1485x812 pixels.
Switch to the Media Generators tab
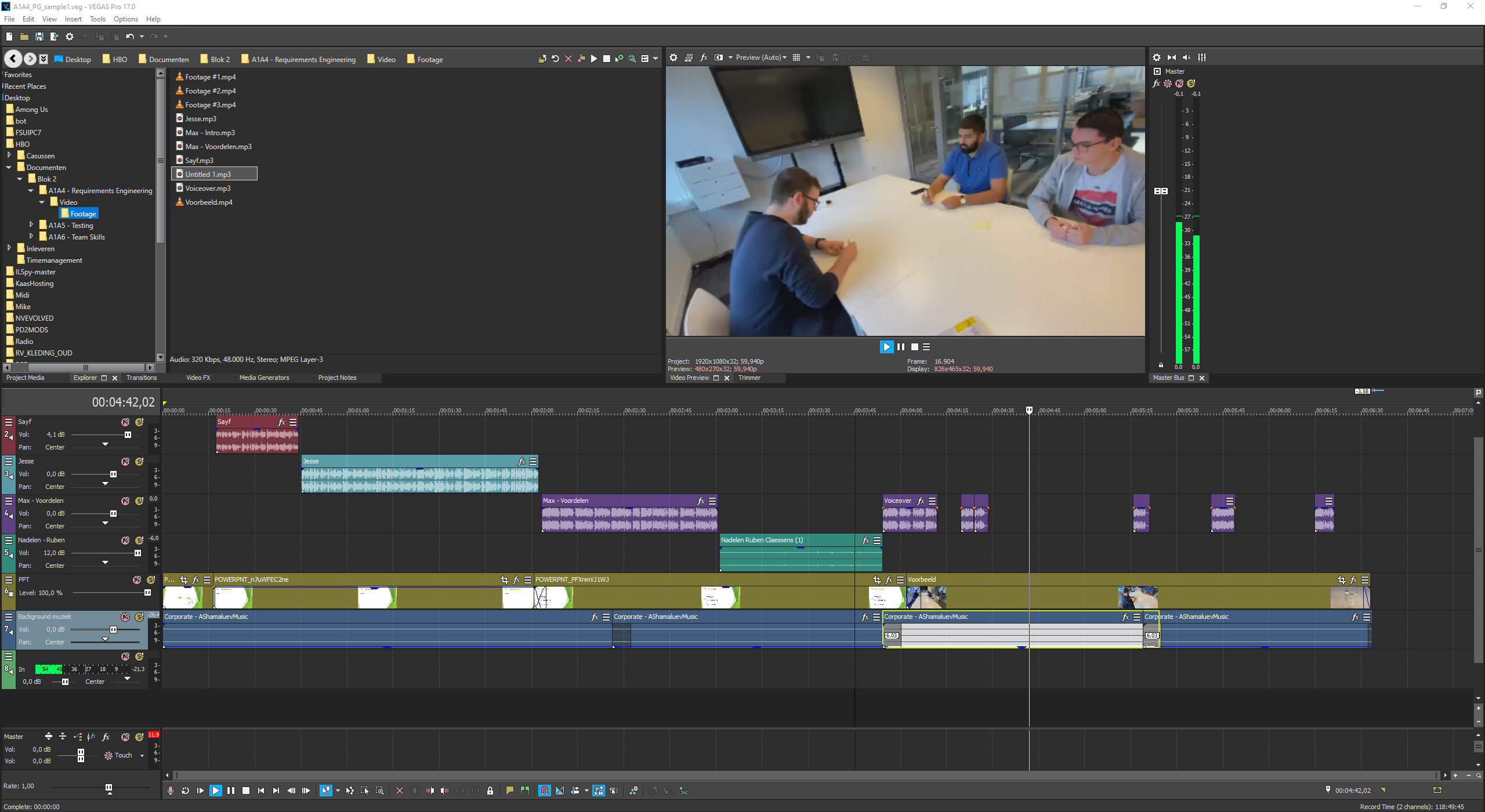point(264,378)
